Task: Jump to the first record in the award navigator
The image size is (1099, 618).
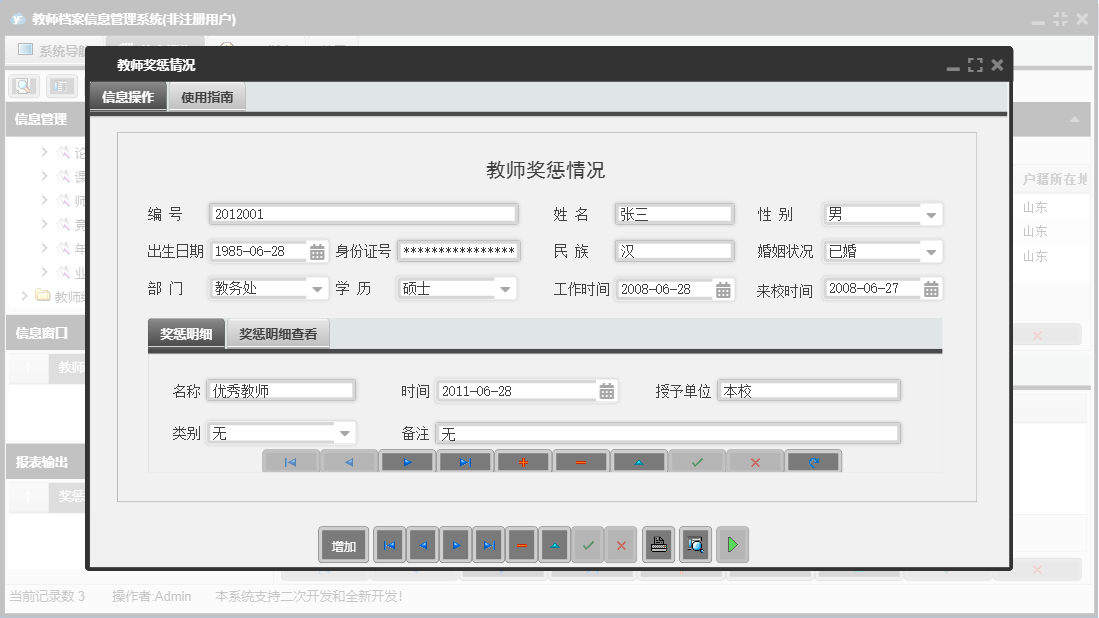Action: pyautogui.click(x=291, y=461)
